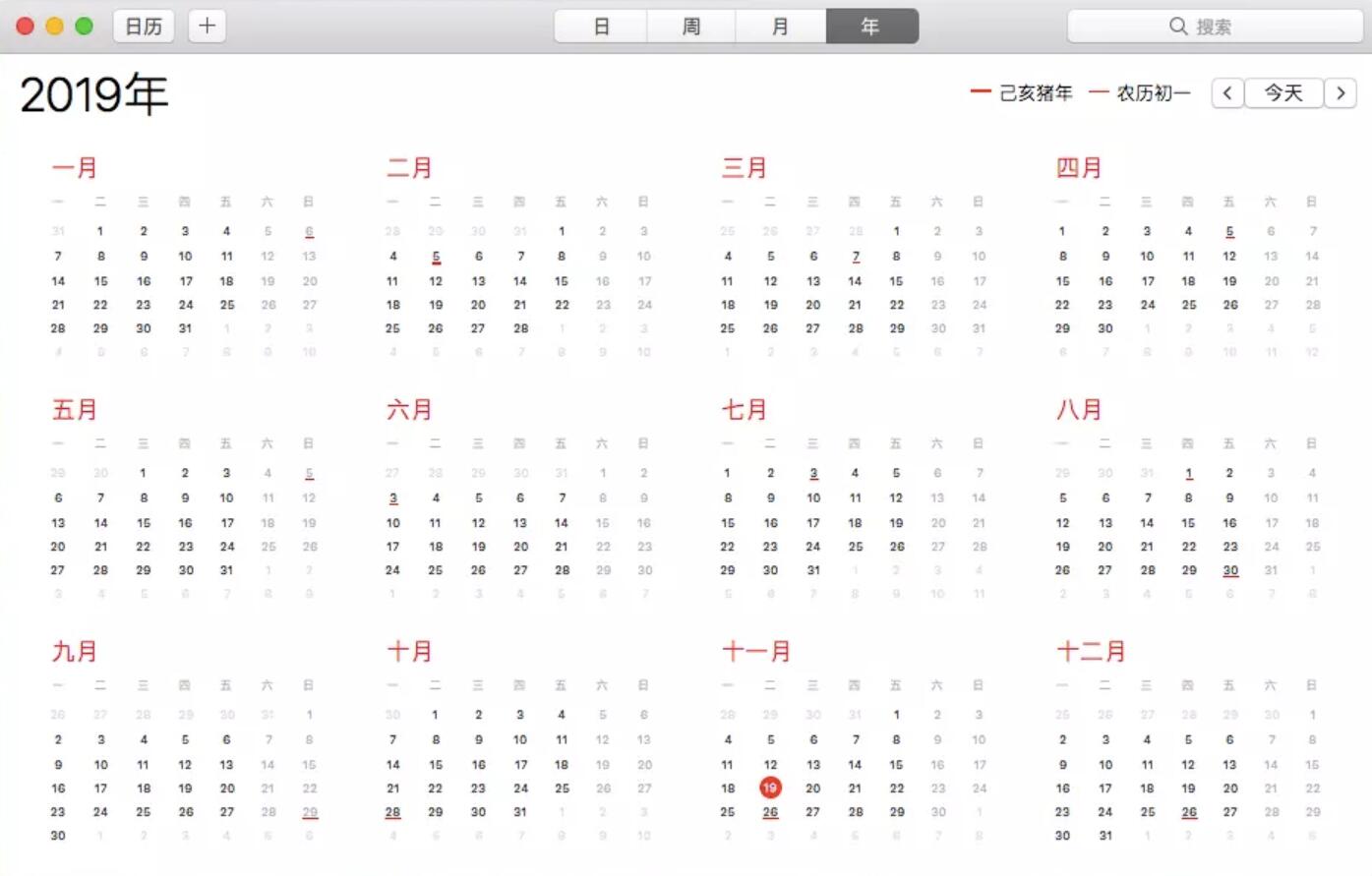This screenshot has width=1372, height=876.
Task: Click the 己亥猪年 legend label
Action: (x=1036, y=93)
